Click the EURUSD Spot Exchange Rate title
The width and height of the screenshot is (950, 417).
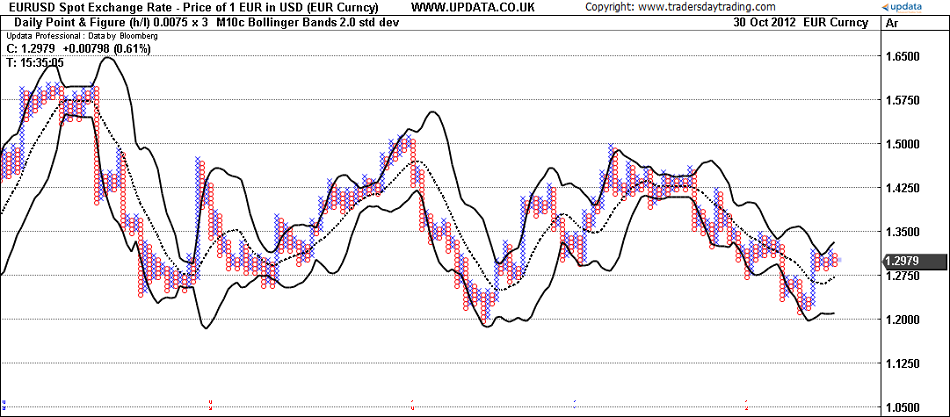pos(190,7)
